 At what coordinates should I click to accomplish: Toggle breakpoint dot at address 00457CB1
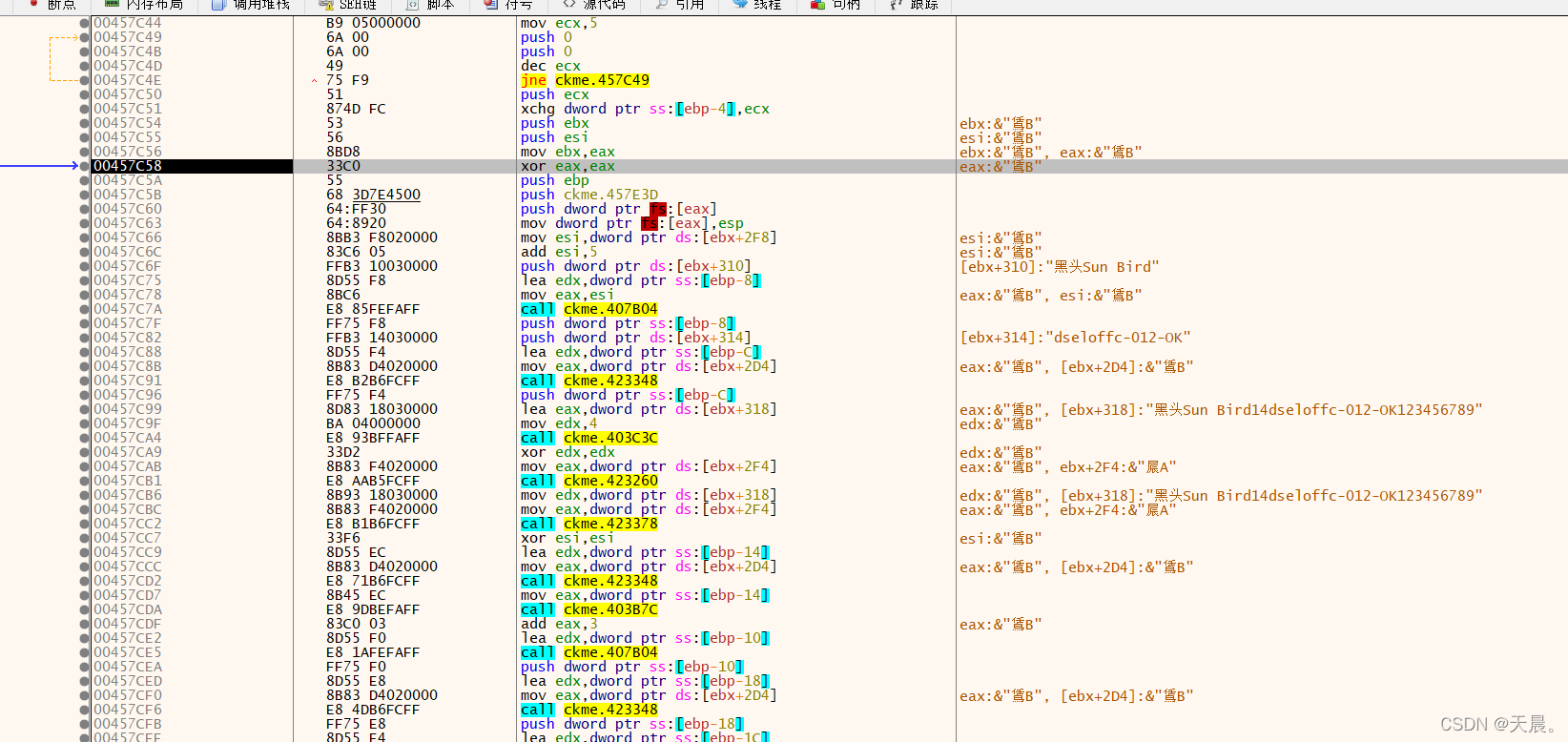pos(85,481)
